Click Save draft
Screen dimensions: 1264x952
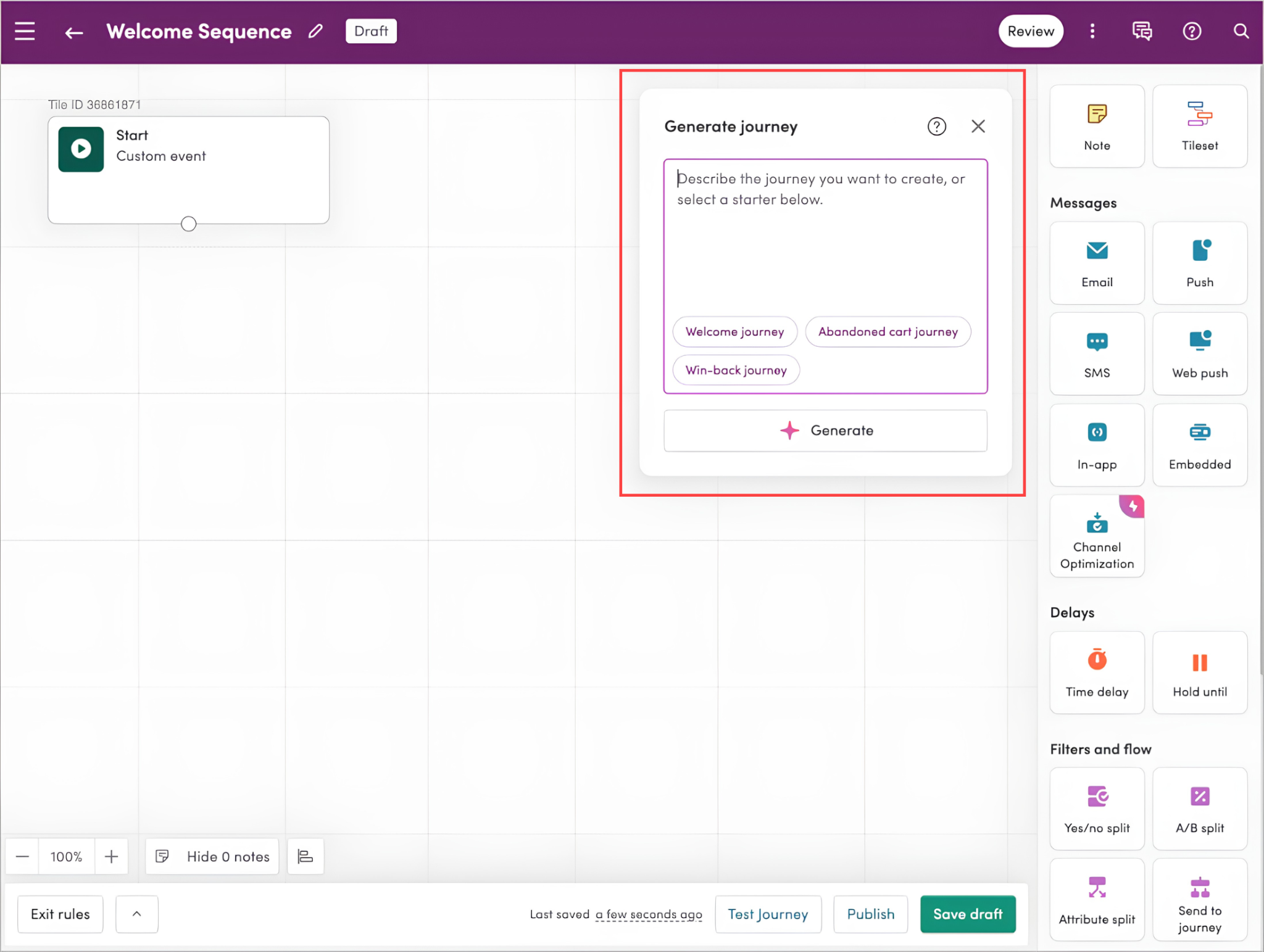[968, 914]
